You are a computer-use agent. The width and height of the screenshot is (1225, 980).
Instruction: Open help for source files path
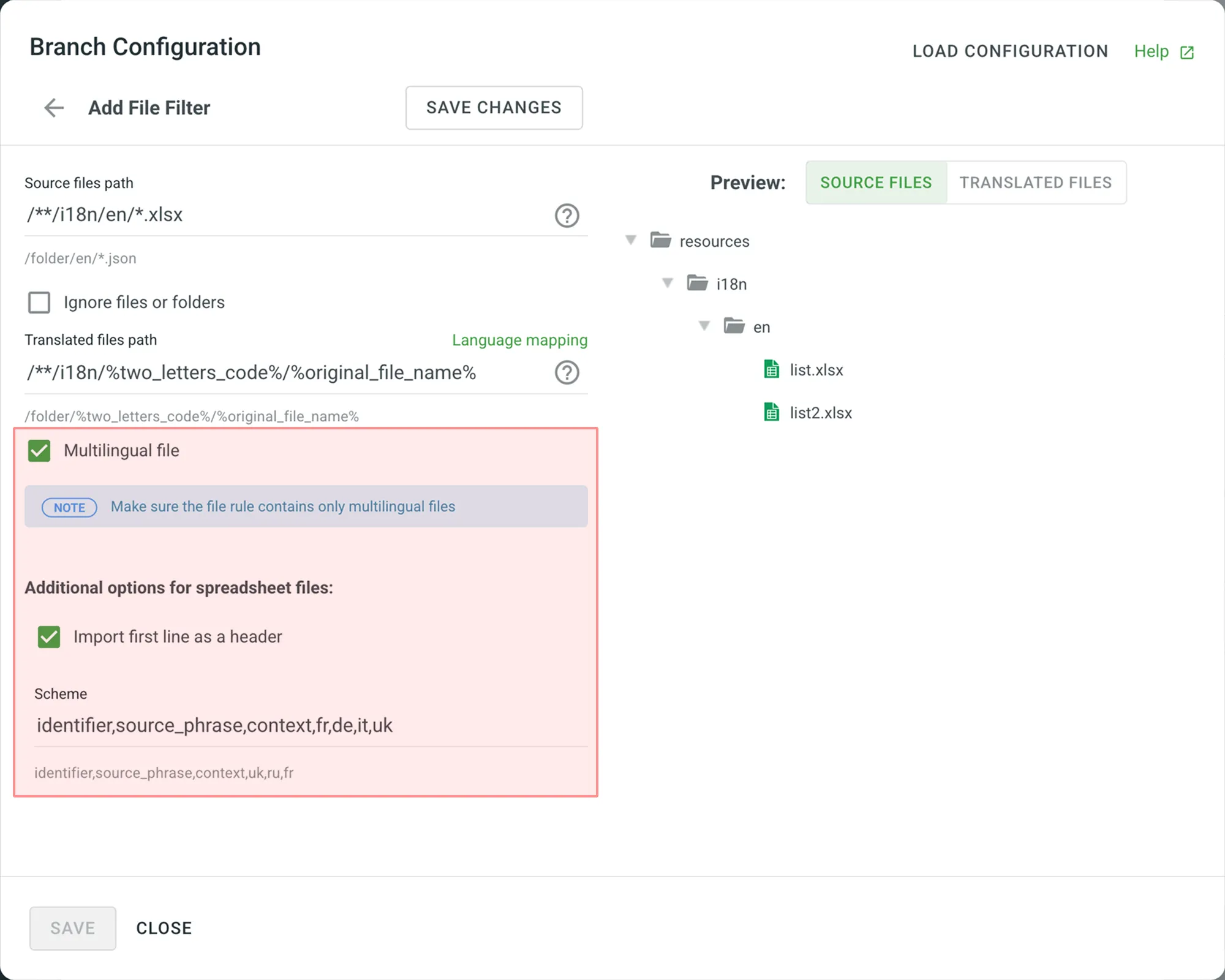click(x=567, y=216)
